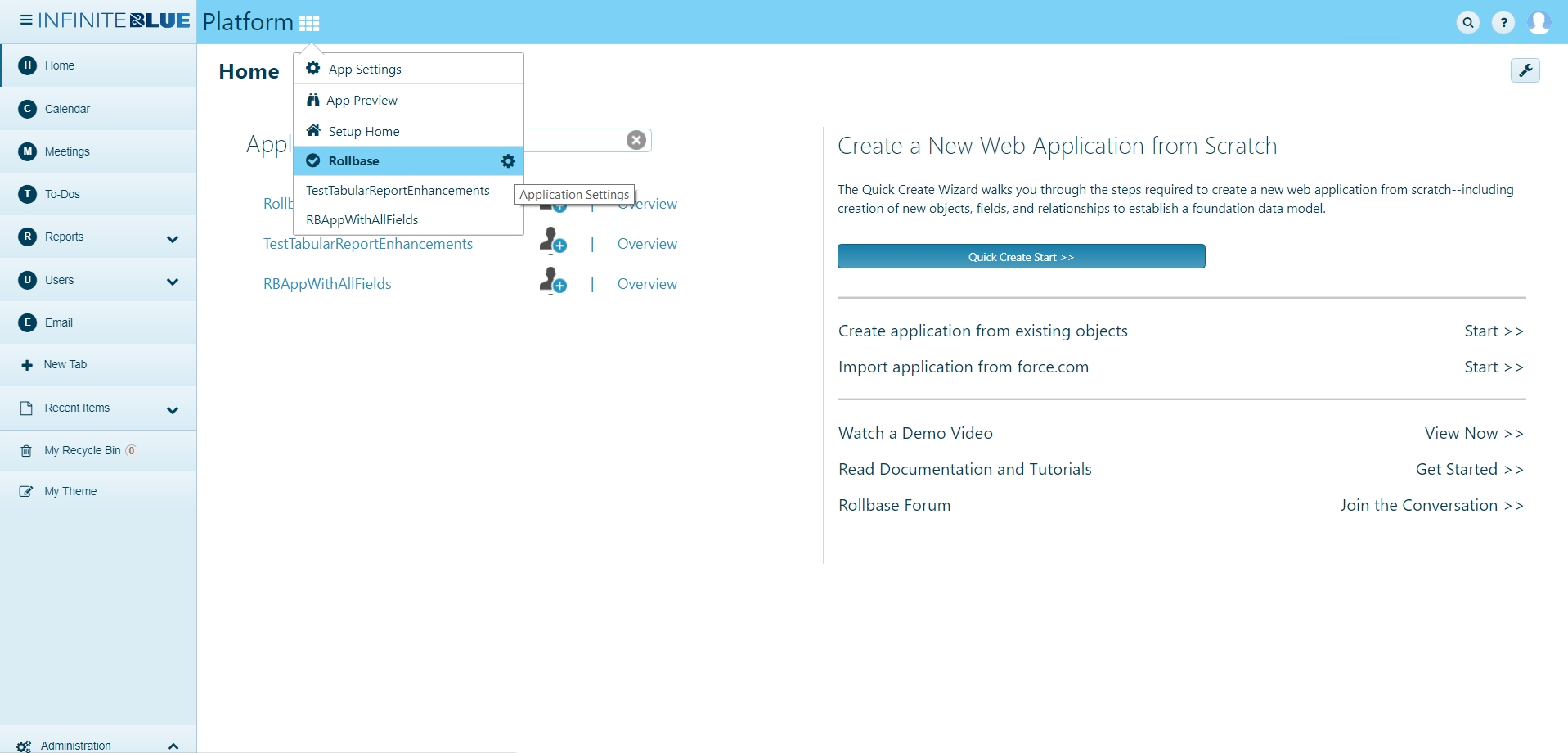Click the Reports tab label in the sidebar
The height and width of the screenshot is (753, 1568).
click(x=65, y=237)
